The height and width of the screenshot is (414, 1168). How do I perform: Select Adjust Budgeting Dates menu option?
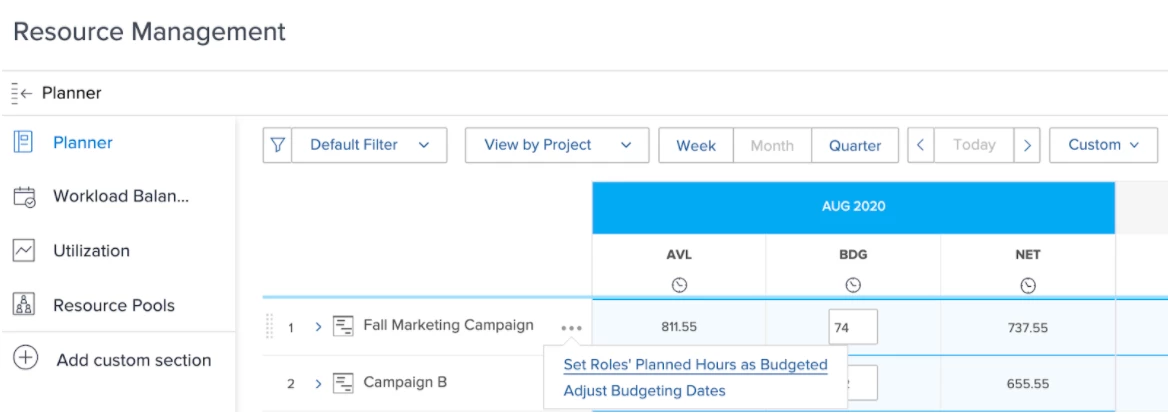click(644, 390)
